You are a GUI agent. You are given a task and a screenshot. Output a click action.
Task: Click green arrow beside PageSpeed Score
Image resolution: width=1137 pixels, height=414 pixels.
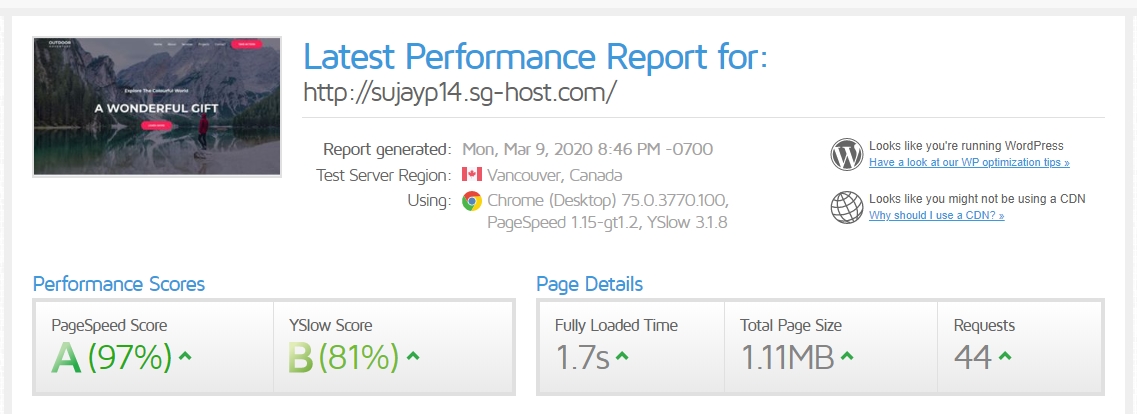point(185,355)
